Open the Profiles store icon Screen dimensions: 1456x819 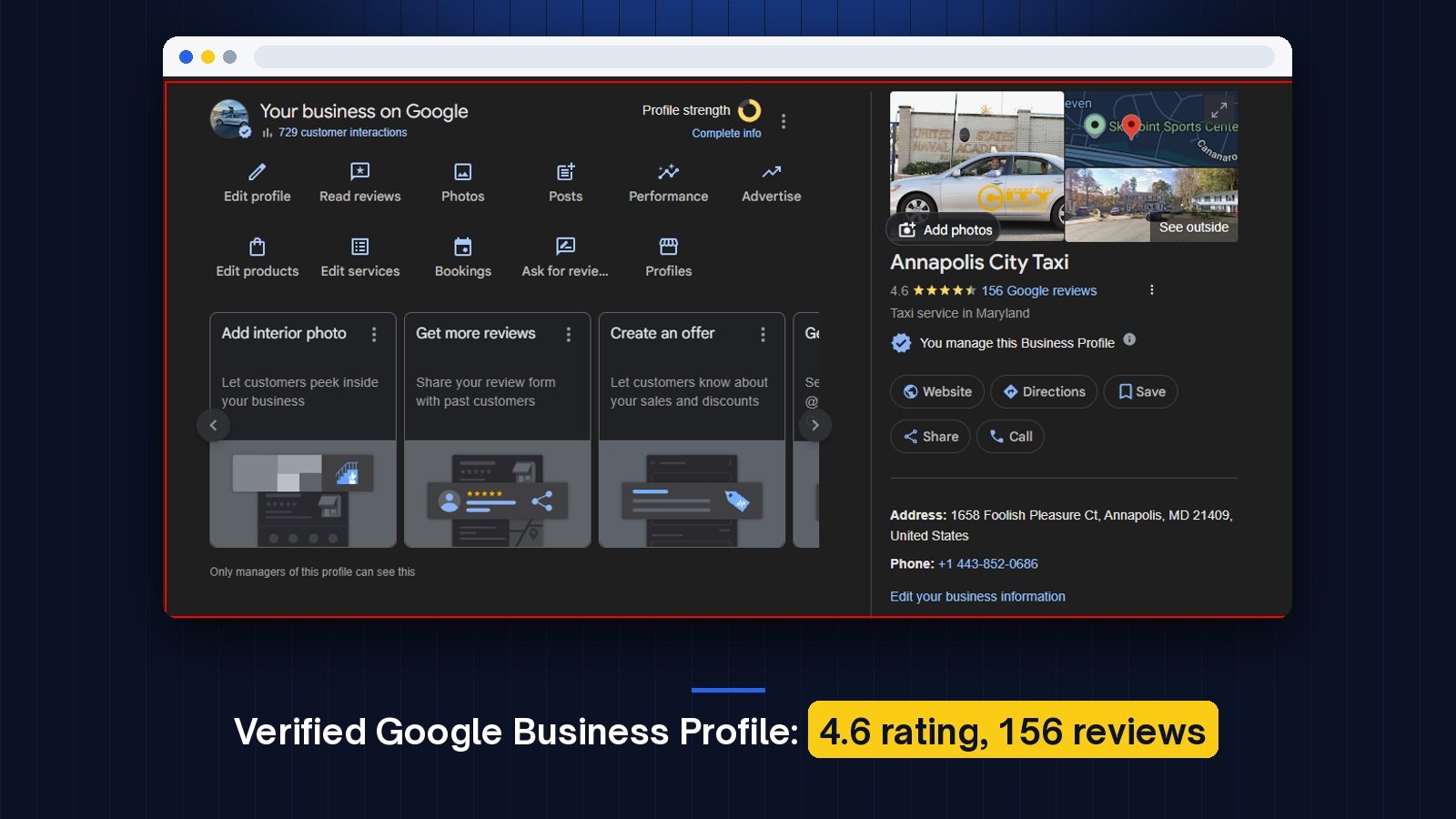tap(669, 247)
